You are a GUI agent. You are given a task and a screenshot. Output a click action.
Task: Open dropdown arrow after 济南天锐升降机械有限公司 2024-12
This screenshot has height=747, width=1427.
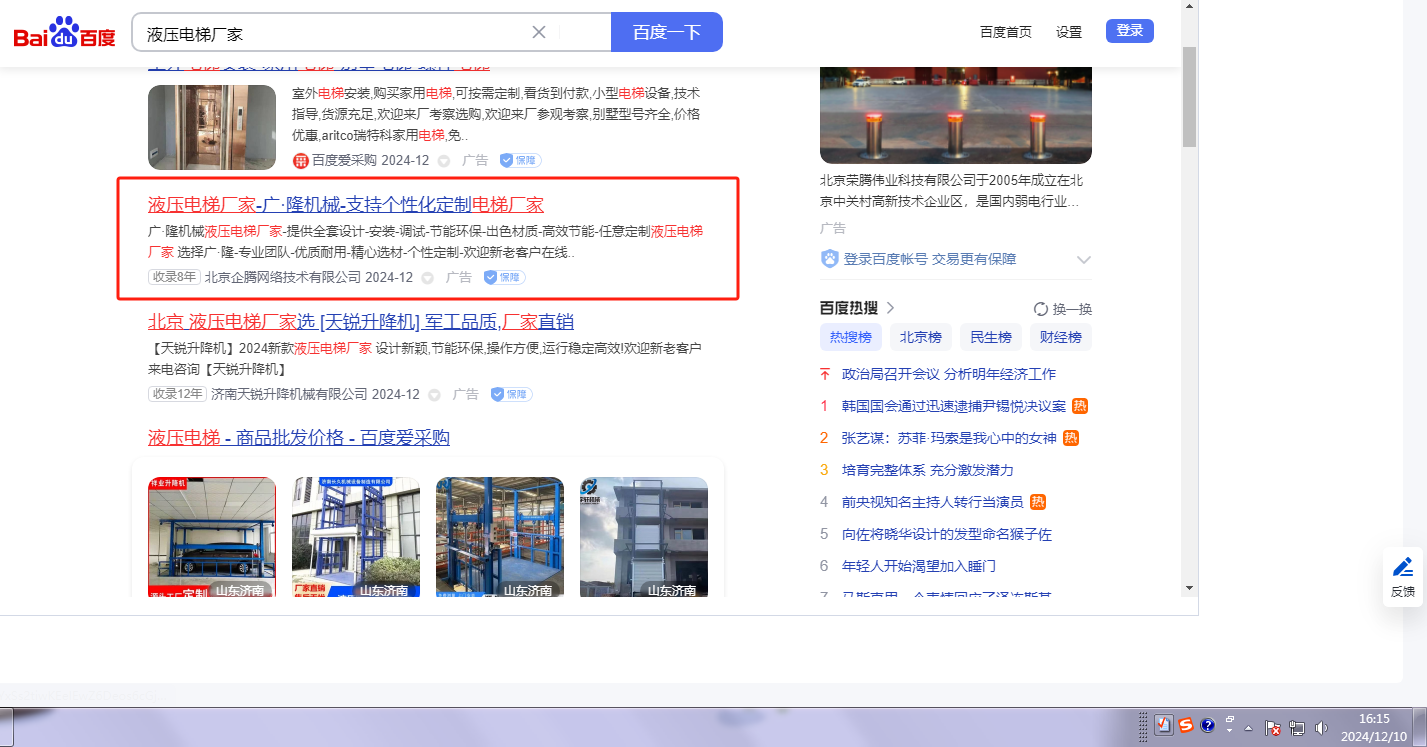(435, 395)
